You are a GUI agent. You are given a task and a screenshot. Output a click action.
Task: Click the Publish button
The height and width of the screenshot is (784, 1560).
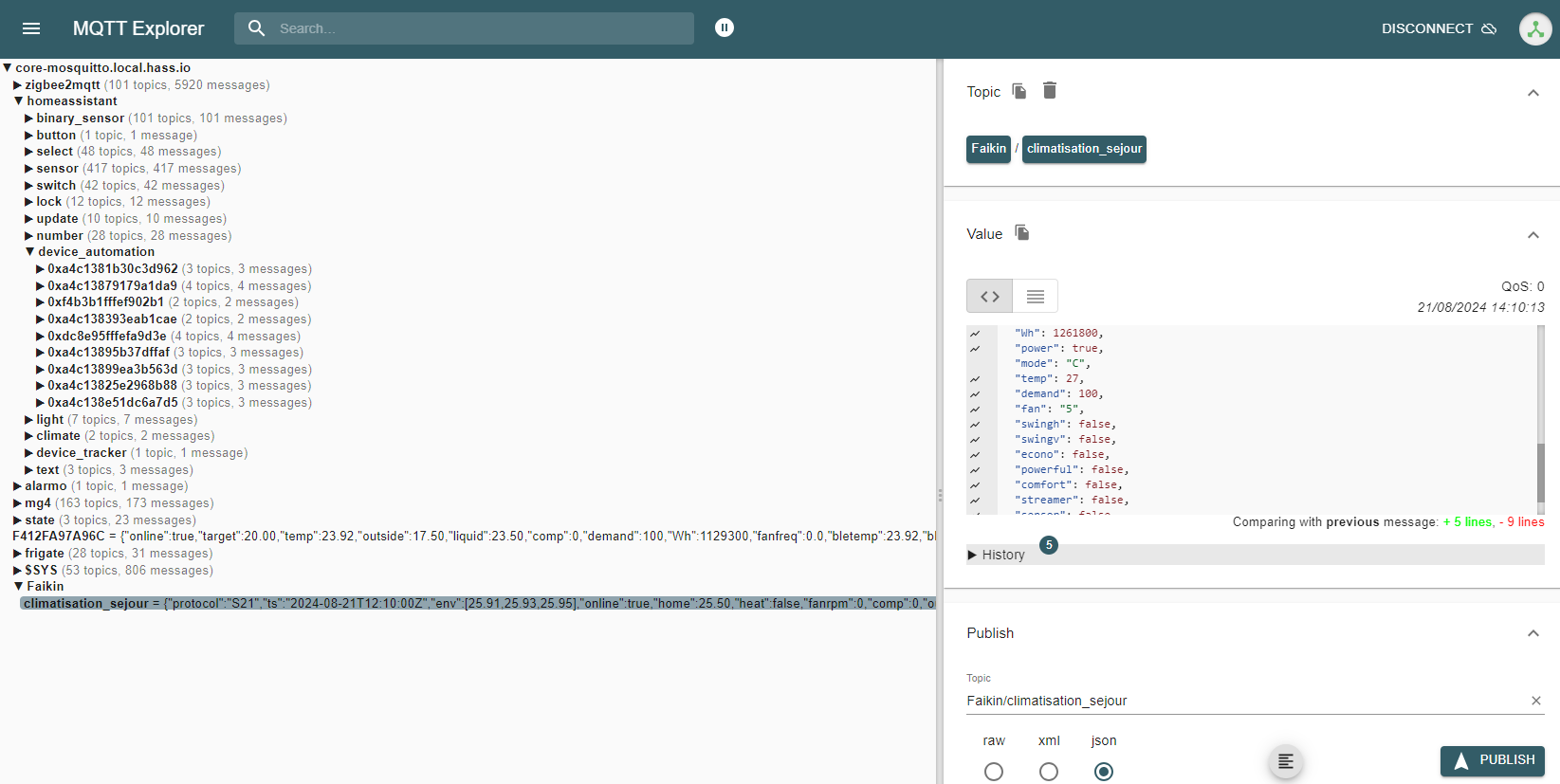pos(1493,760)
